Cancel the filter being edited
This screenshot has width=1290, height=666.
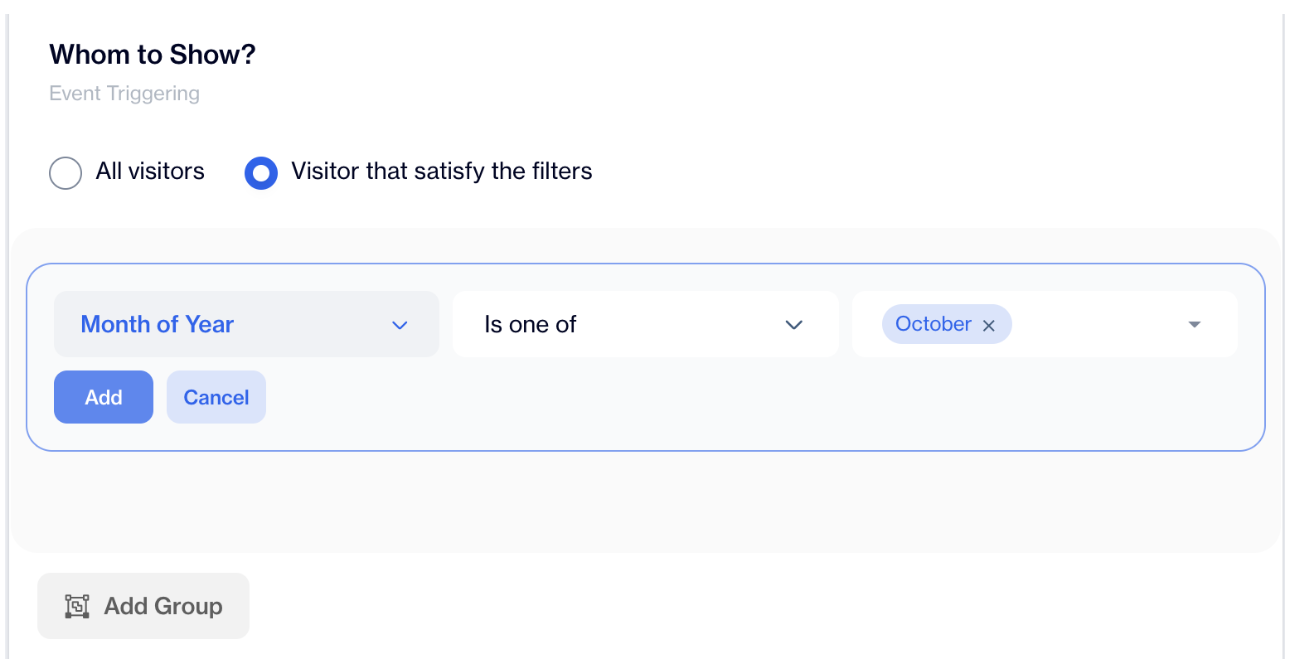[x=216, y=397]
